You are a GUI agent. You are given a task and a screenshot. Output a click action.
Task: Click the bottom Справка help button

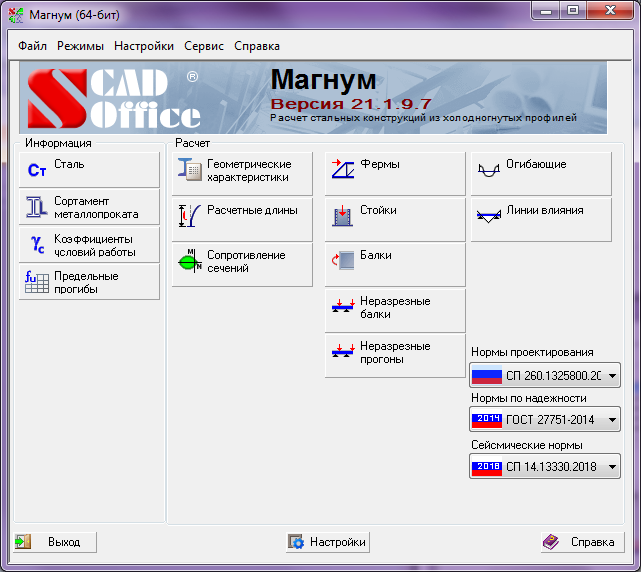[583, 542]
